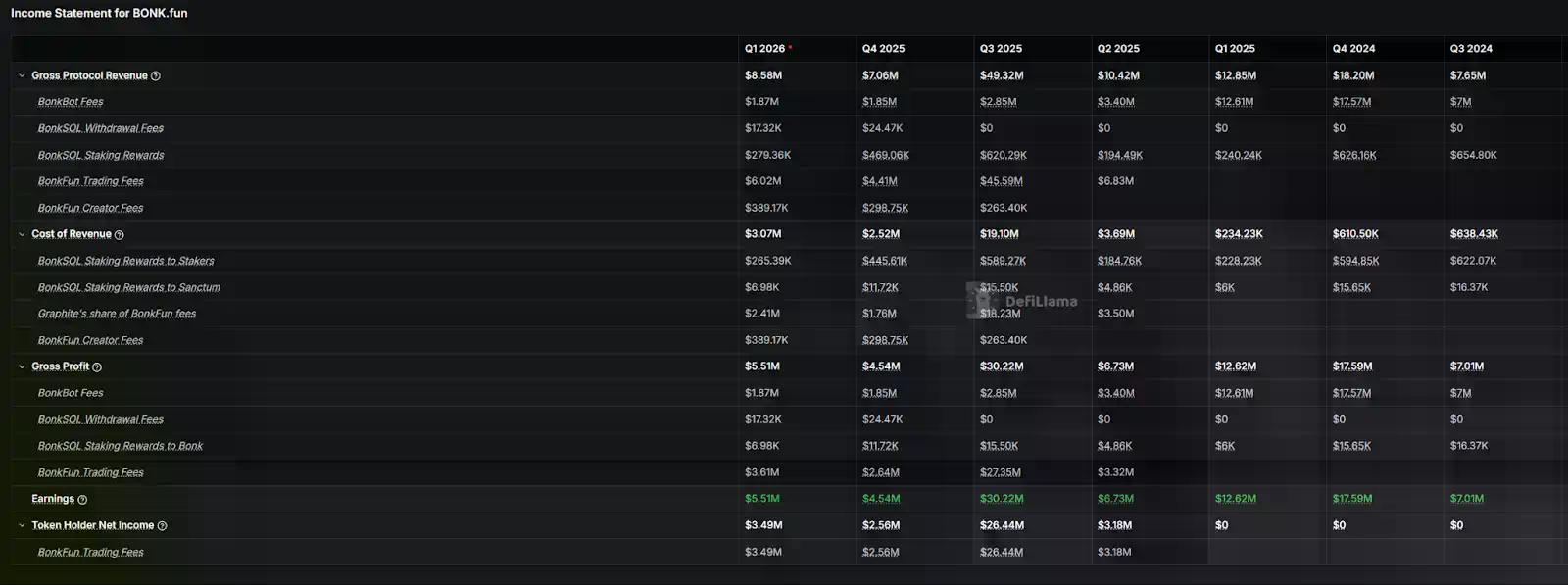
Task: Click help icon beside Cost of Revenue
Action: (120, 235)
